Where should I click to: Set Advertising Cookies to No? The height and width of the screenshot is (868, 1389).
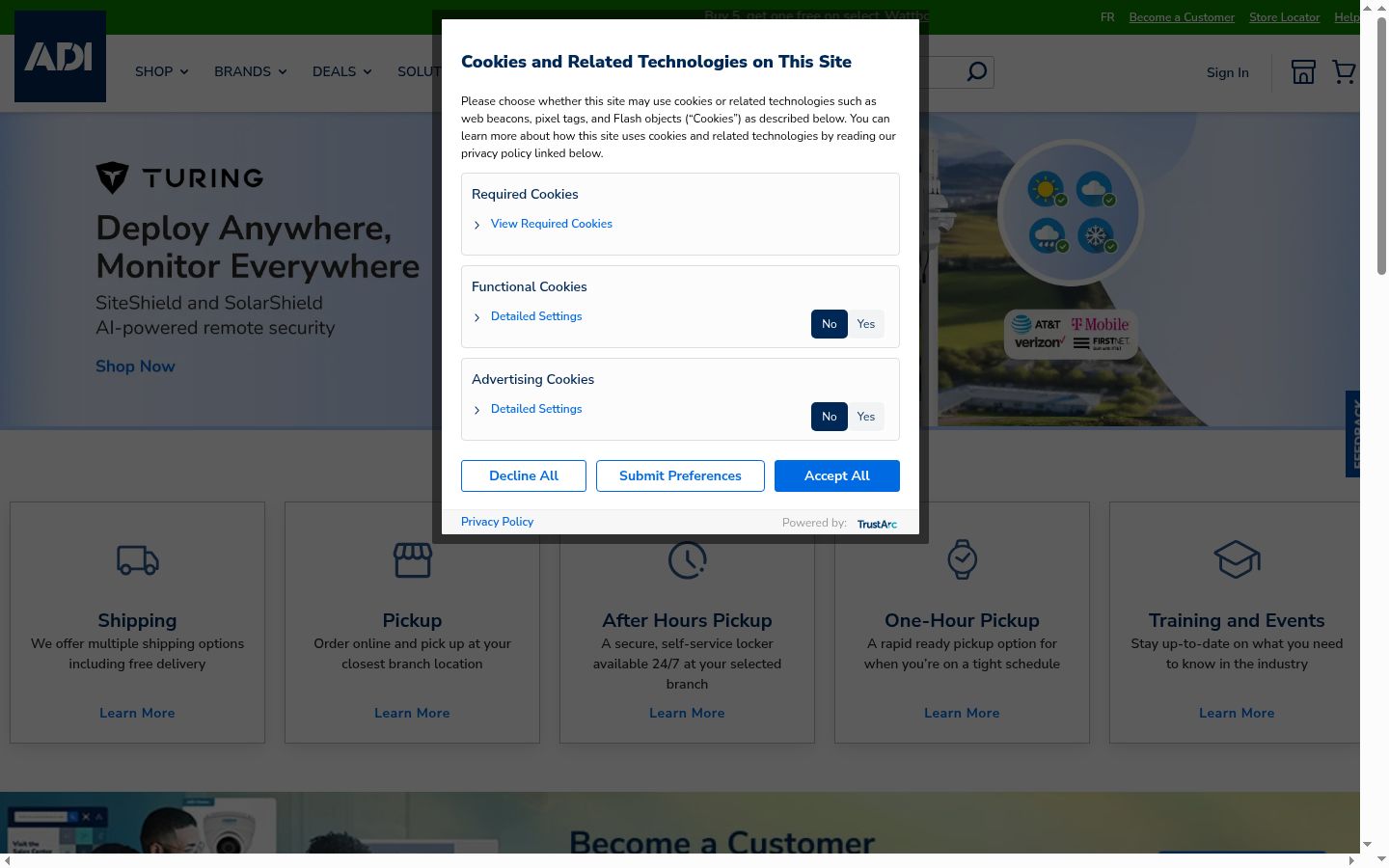coord(830,417)
